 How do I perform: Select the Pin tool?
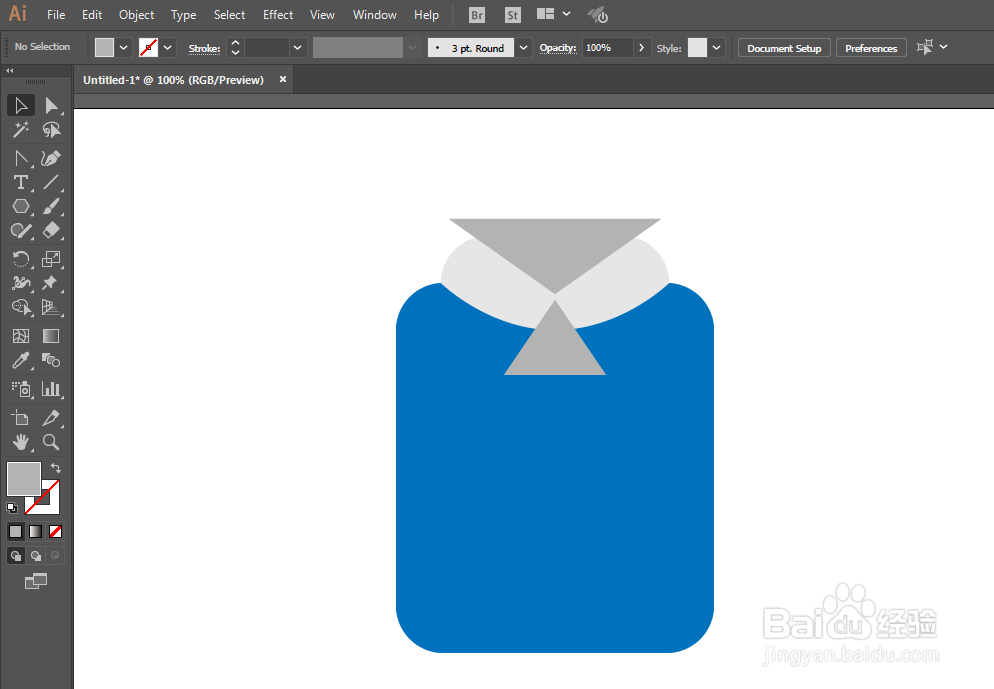pyautogui.click(x=51, y=283)
